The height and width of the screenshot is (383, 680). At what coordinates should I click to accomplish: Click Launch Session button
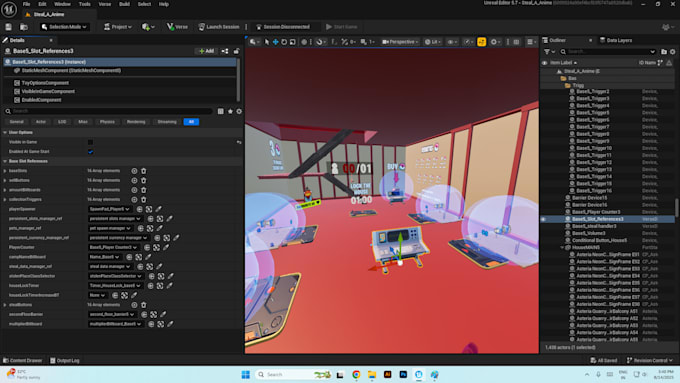[219, 27]
